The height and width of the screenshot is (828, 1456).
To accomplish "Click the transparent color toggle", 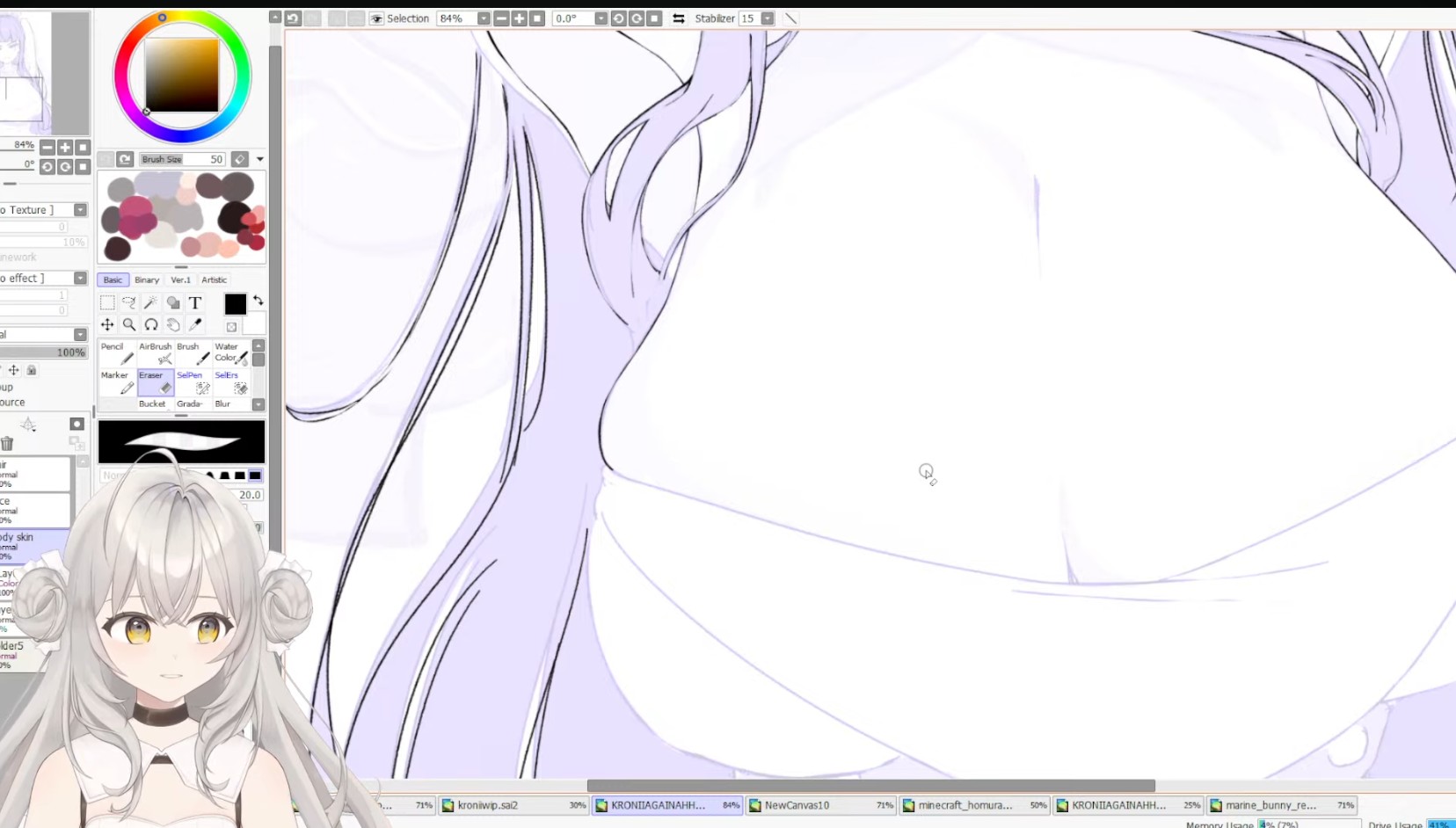I will tap(231, 327).
